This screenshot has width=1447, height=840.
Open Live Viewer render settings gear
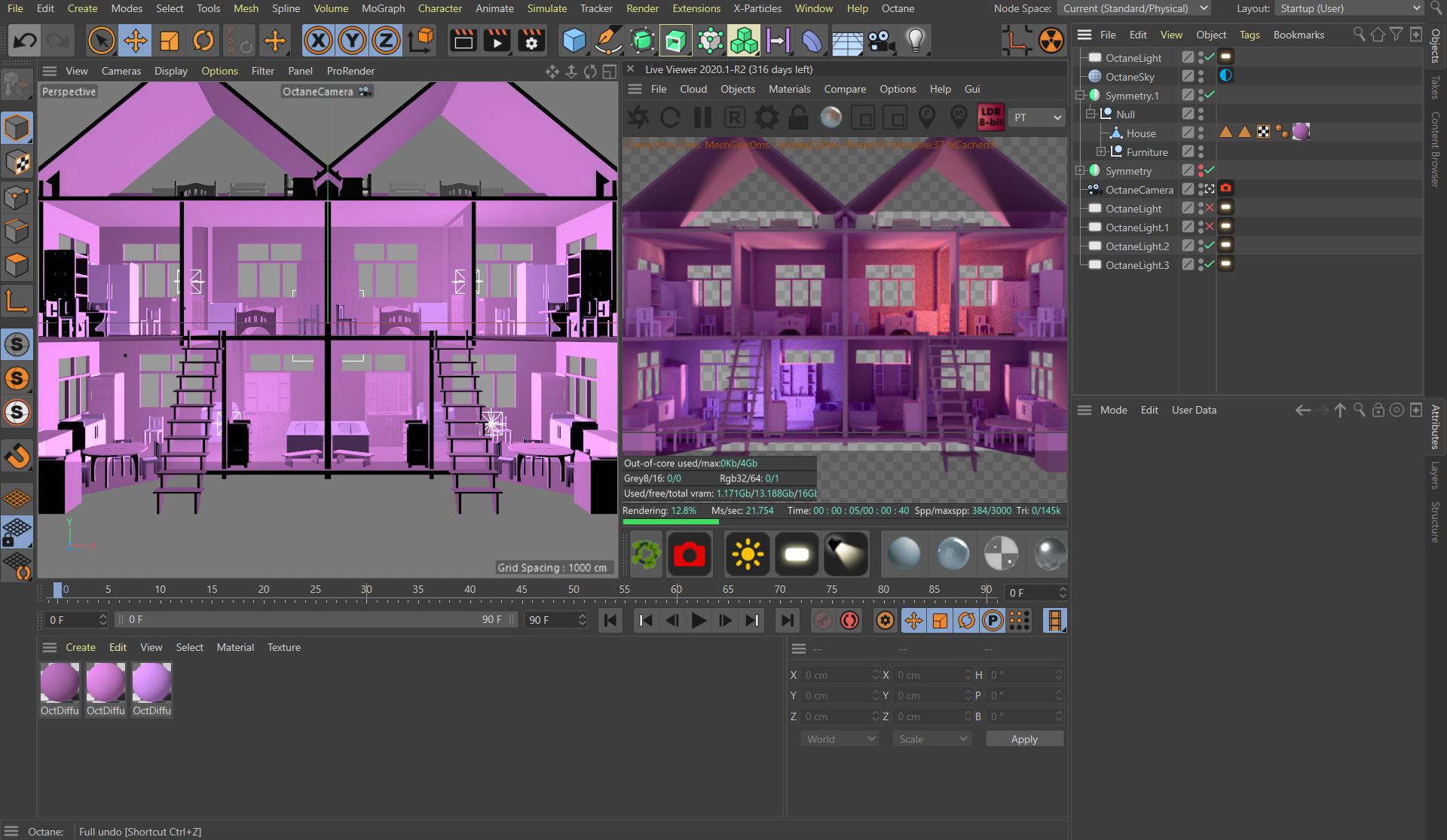pyautogui.click(x=766, y=118)
